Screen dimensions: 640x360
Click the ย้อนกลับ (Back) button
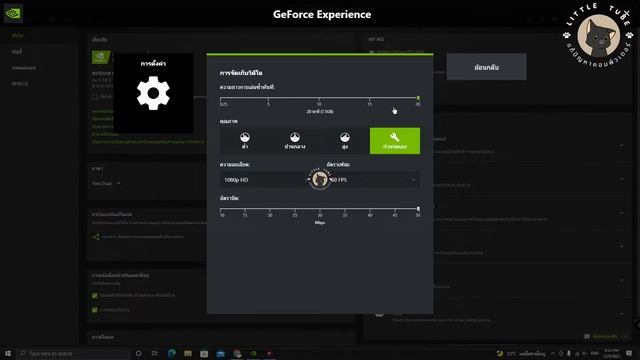click(x=487, y=67)
